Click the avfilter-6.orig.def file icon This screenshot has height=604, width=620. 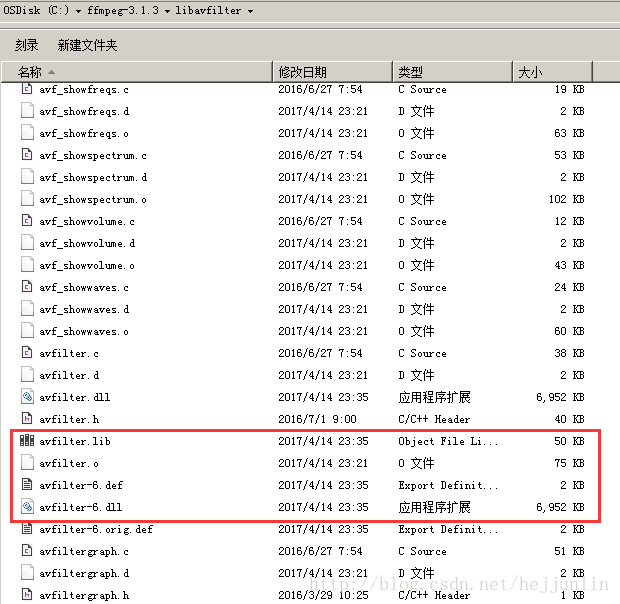(x=27, y=529)
